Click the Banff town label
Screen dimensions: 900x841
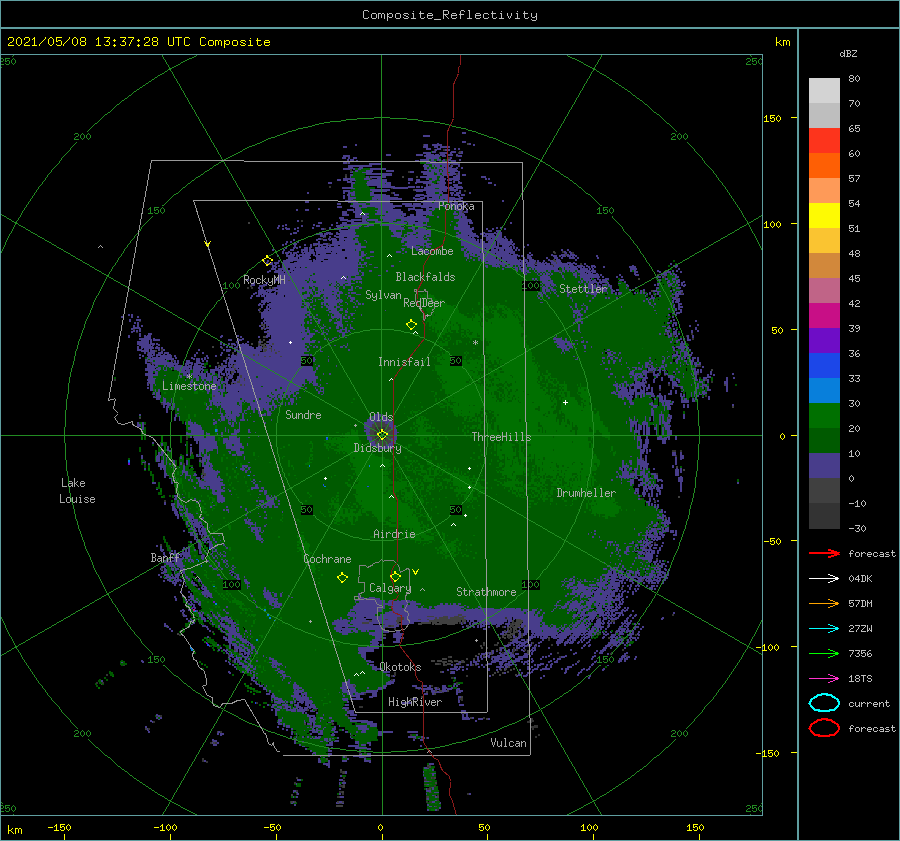tap(165, 558)
